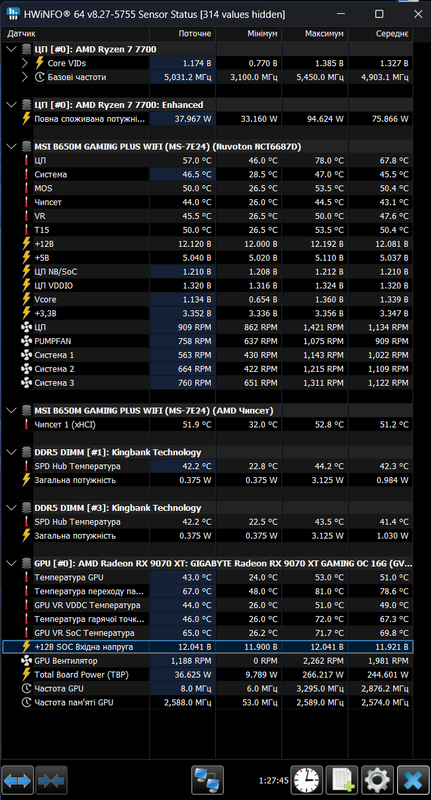
Task: Select the GPU Вентилятор sensor row
Action: click(208, 661)
